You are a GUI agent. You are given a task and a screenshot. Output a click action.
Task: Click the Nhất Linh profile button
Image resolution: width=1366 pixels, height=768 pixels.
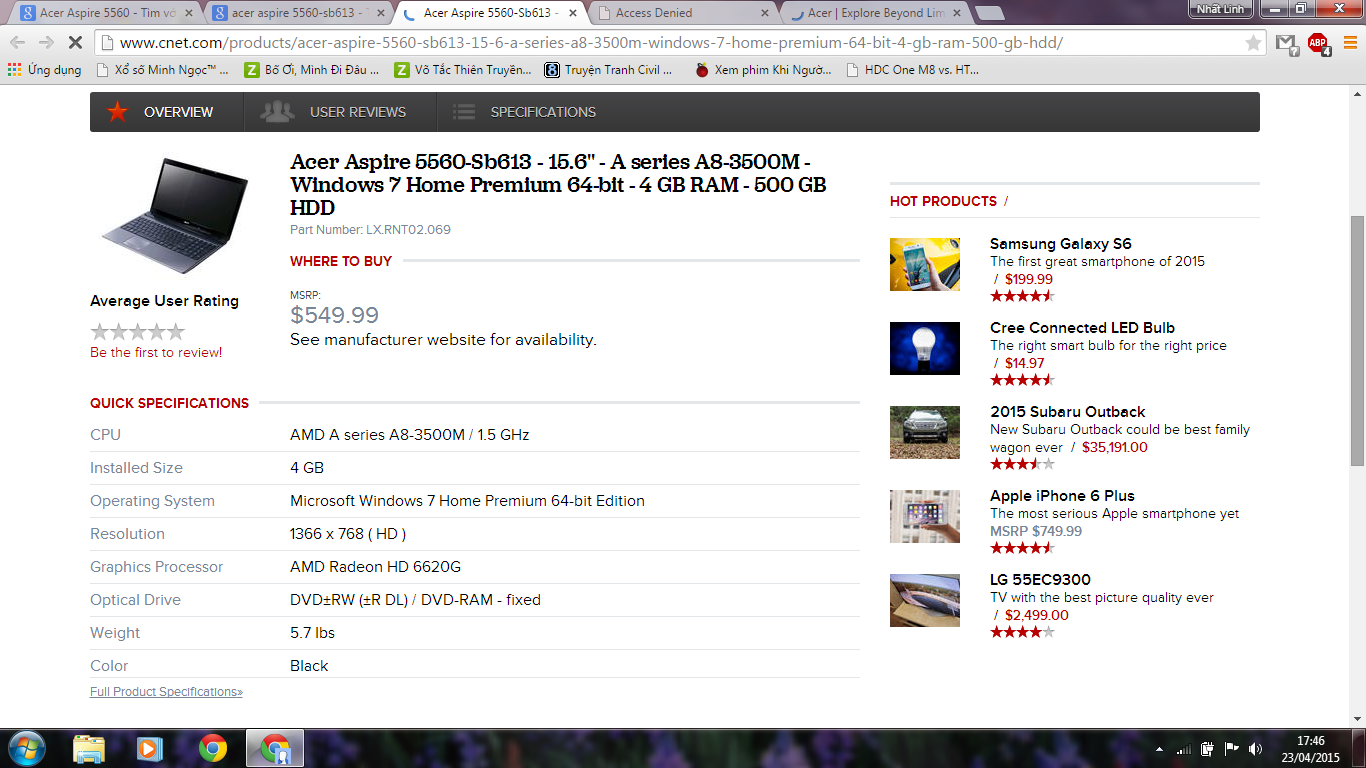coord(1221,8)
